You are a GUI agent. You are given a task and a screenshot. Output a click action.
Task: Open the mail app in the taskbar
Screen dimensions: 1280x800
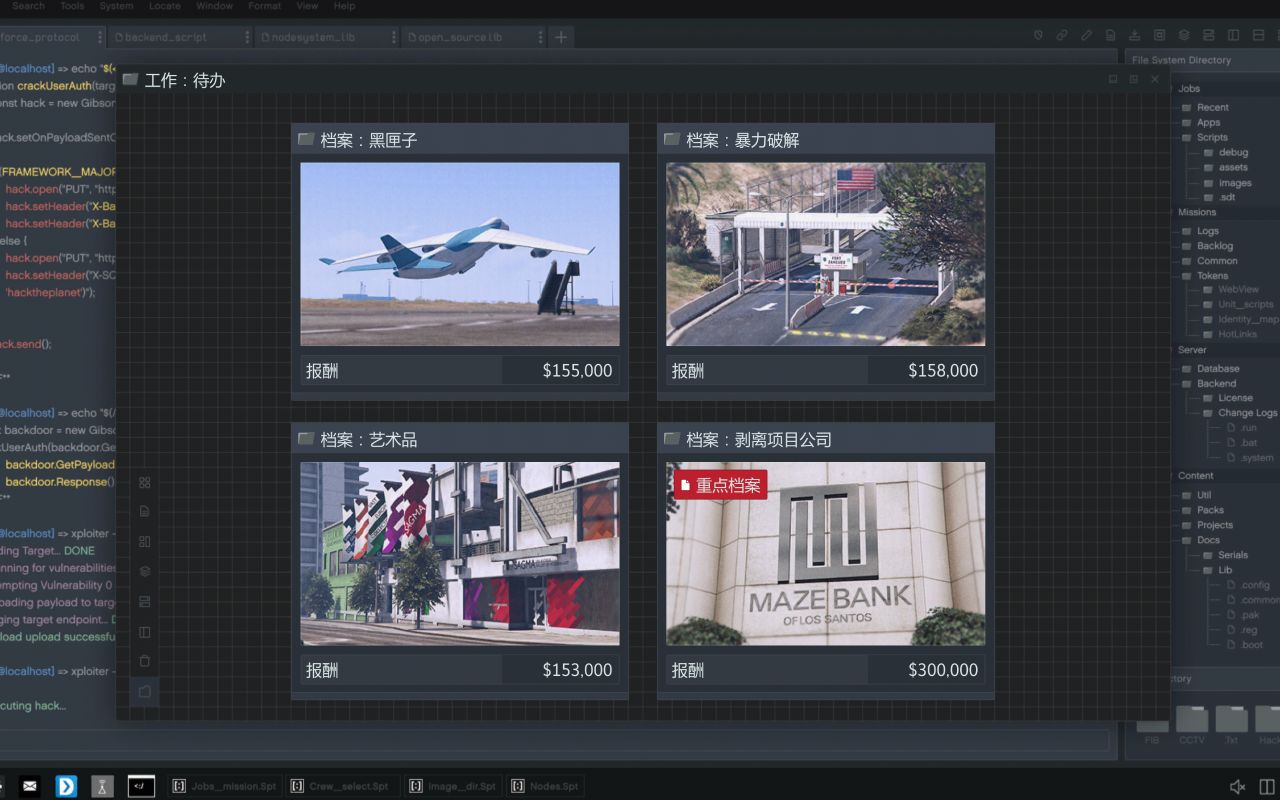tap(30, 786)
